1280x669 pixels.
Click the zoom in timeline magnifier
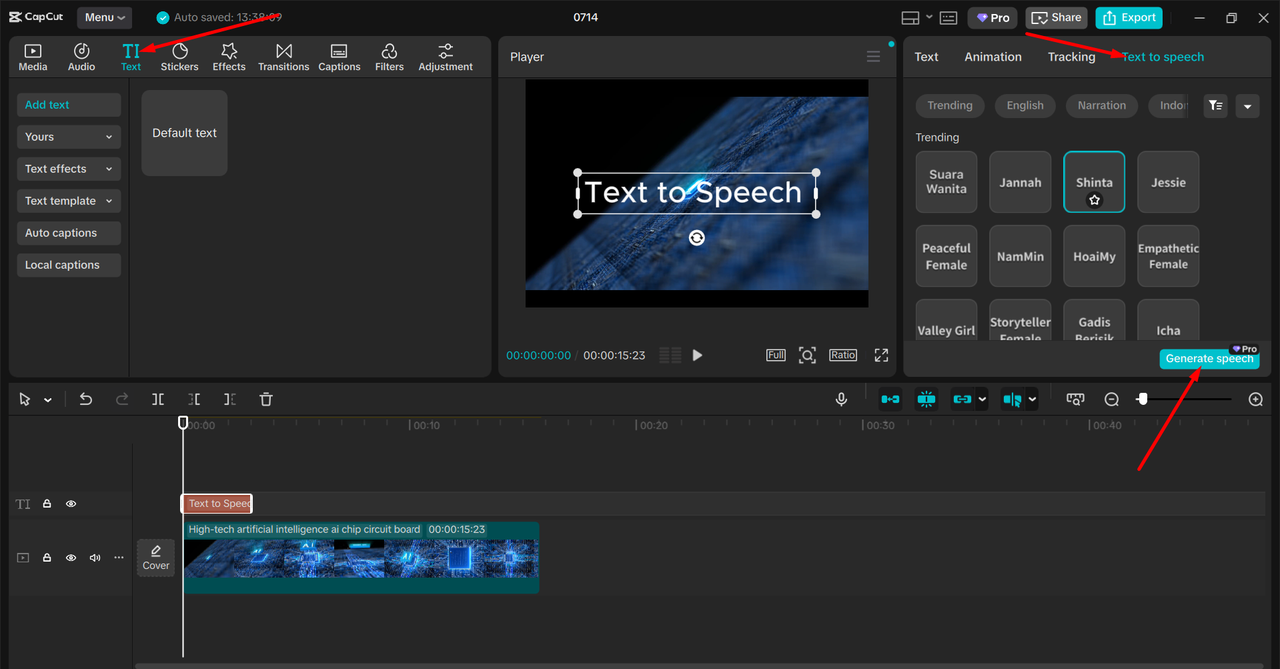1256,399
